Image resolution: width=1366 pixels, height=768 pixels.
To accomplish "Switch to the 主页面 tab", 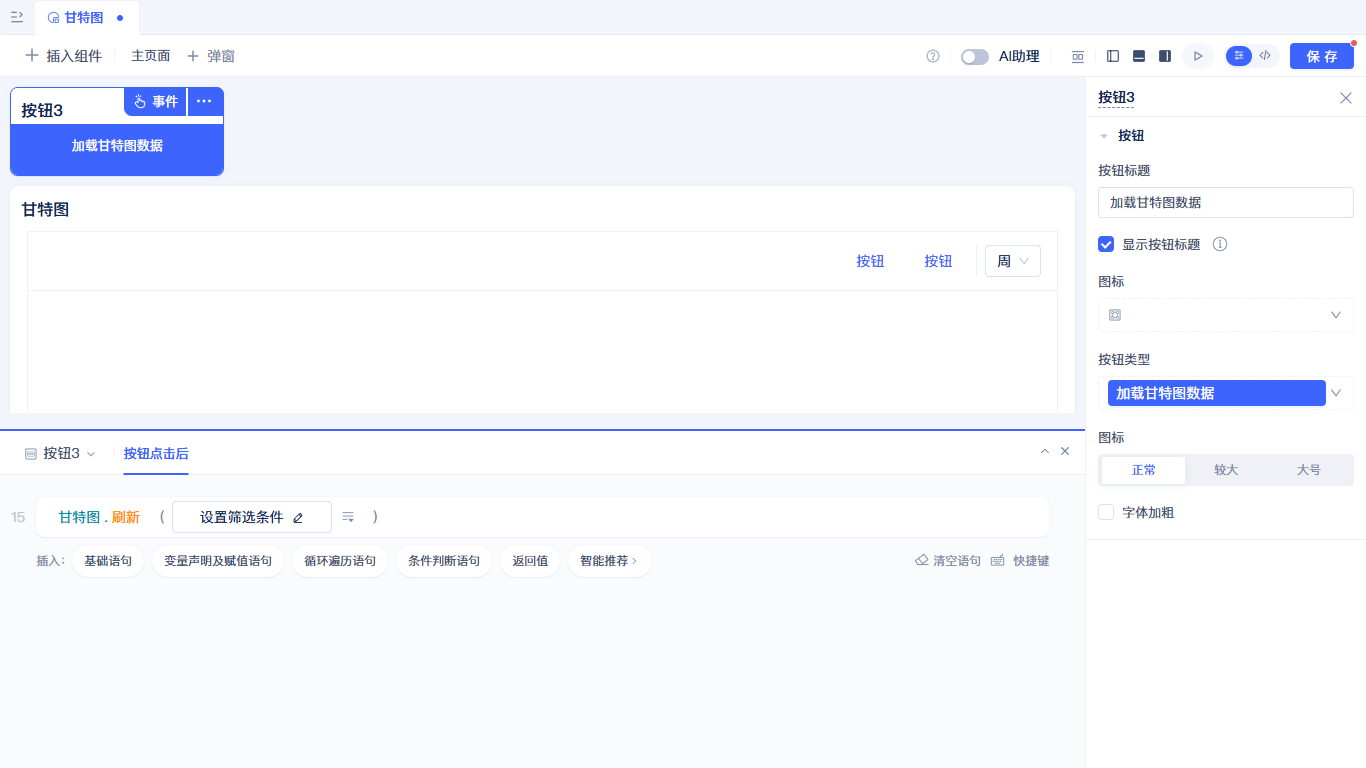I will coord(151,56).
